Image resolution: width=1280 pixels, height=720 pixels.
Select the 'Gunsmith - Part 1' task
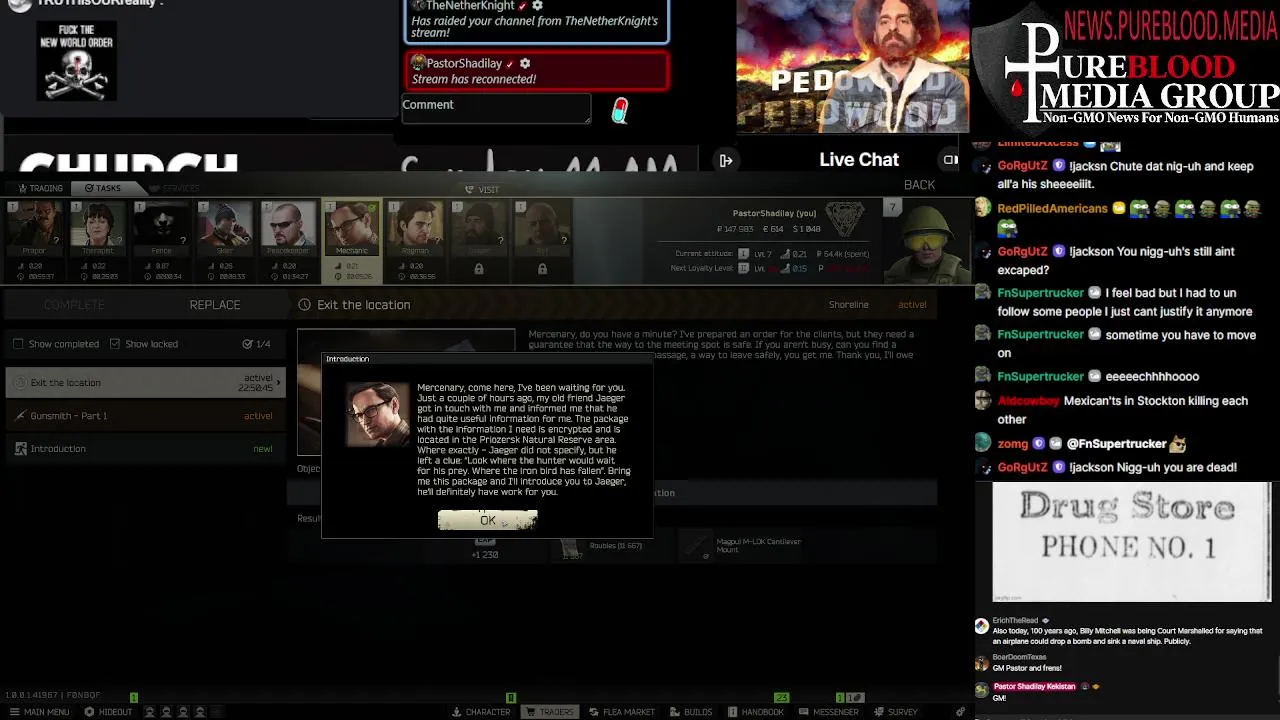tap(146, 416)
